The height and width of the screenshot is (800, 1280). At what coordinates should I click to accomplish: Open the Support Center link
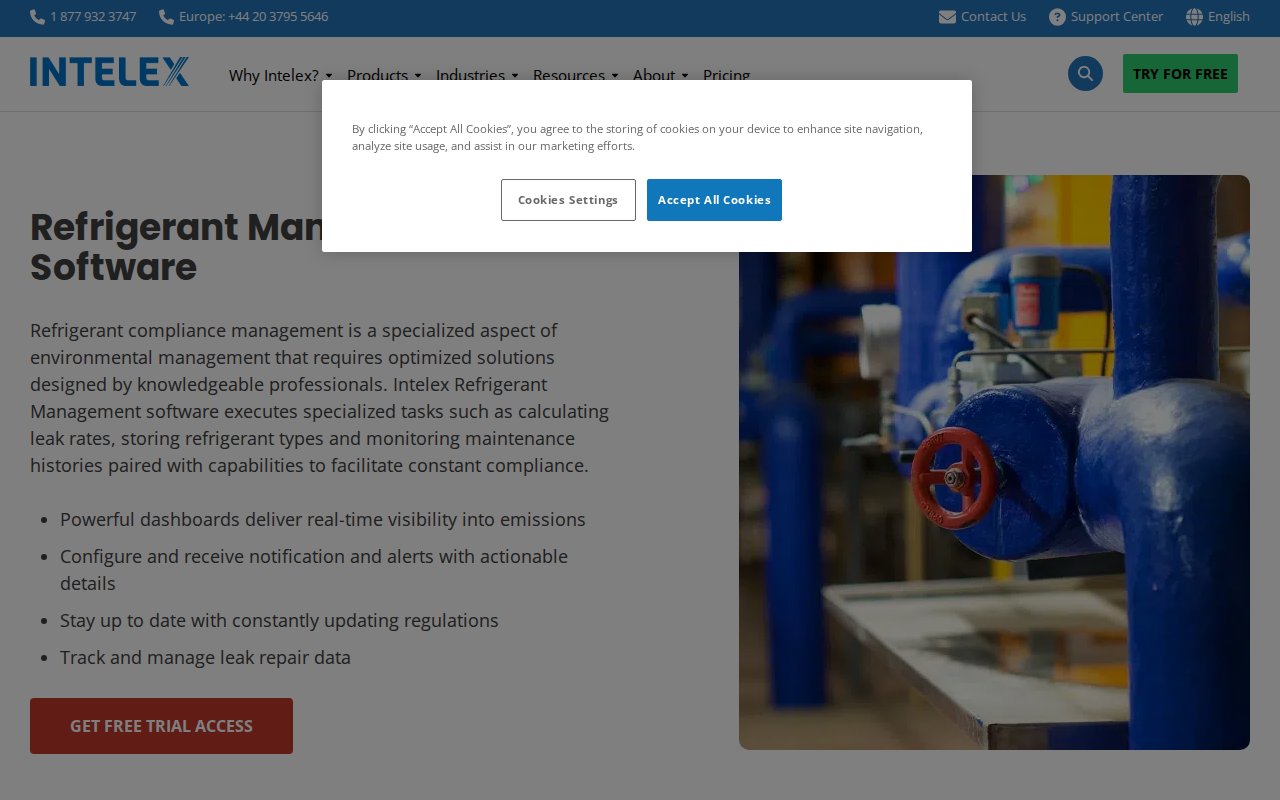(x=1116, y=17)
